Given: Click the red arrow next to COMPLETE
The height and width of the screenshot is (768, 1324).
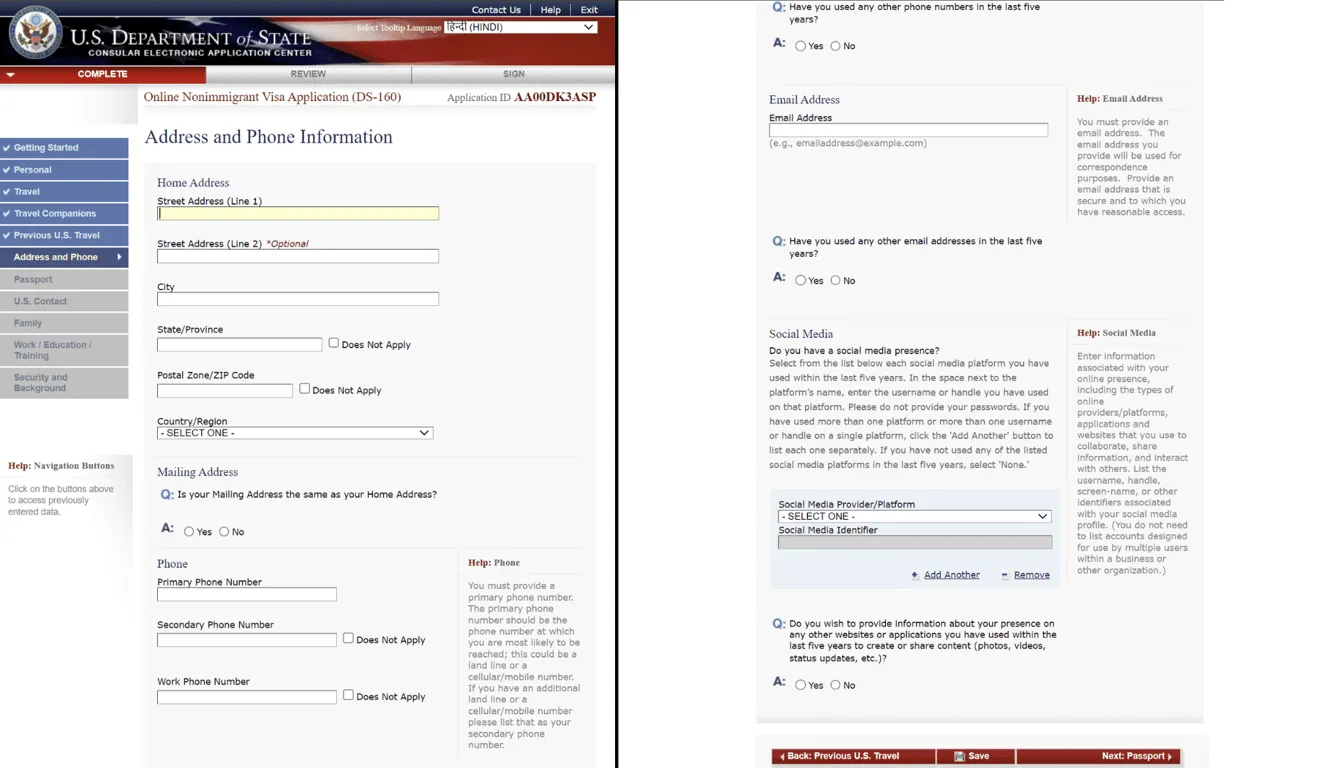Looking at the screenshot, I should tap(10, 75).
